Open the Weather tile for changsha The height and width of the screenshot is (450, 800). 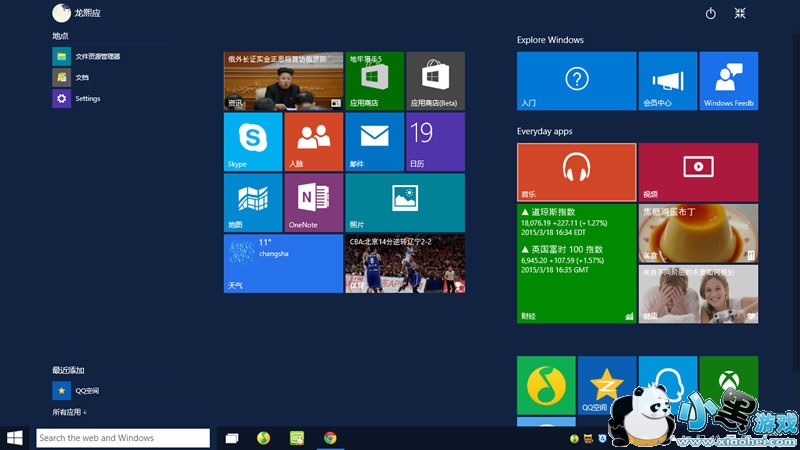(283, 263)
